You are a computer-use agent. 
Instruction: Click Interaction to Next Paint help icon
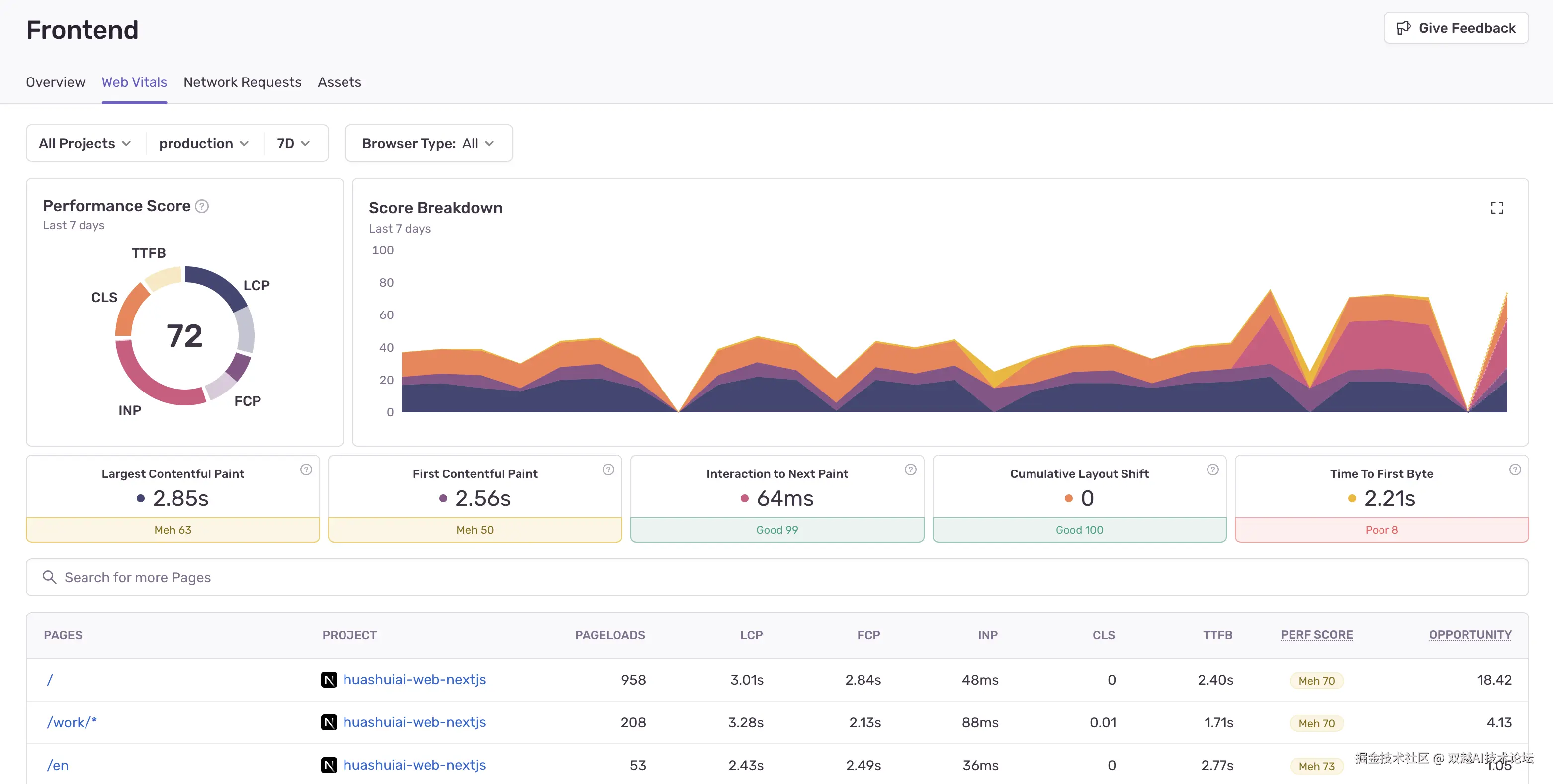910,470
